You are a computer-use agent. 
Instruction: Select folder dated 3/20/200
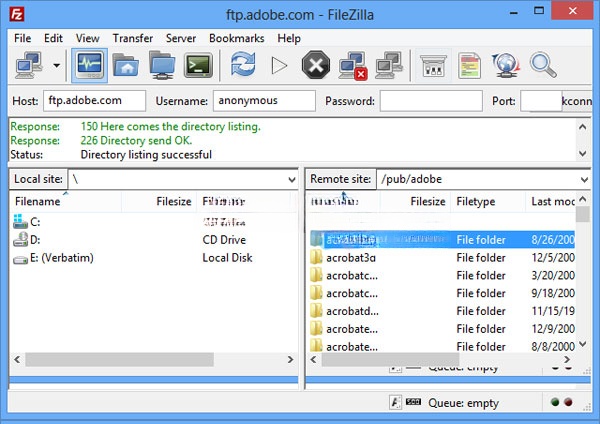[442, 276]
